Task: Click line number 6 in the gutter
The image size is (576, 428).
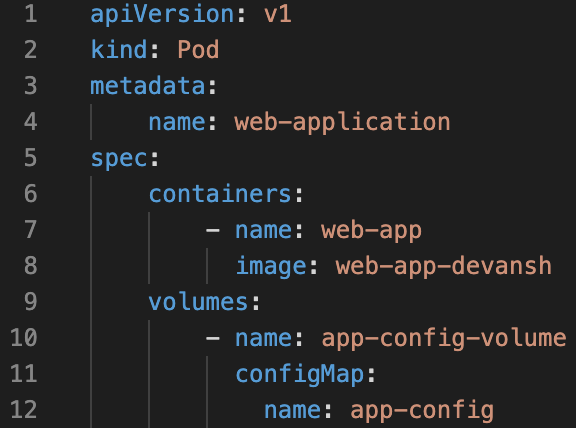Action: pos(31,194)
